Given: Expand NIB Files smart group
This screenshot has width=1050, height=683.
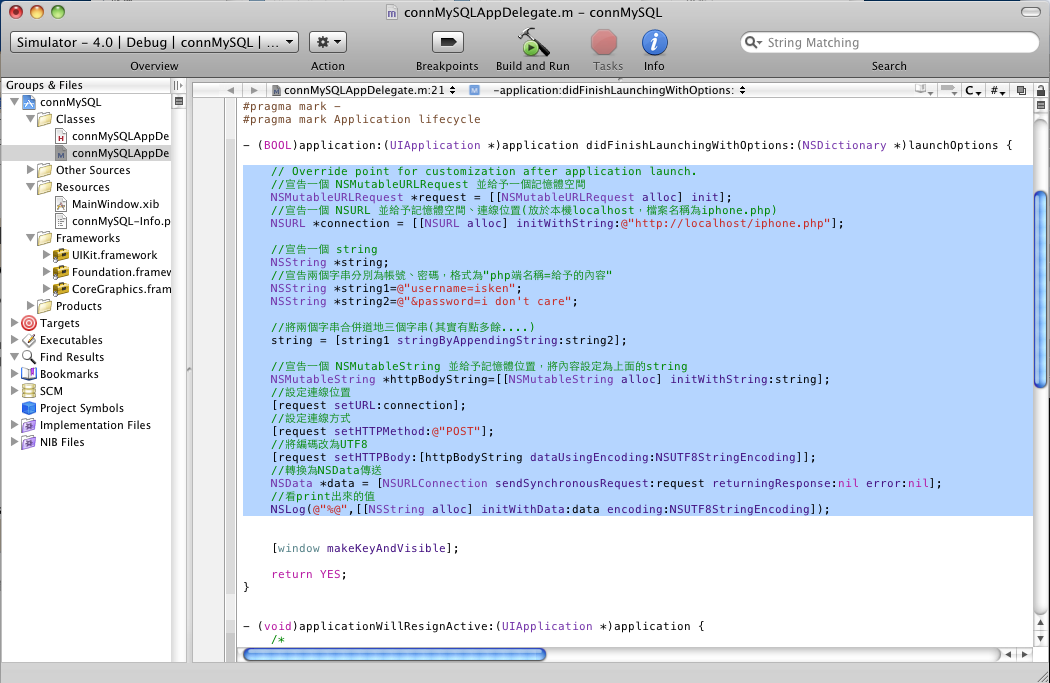Looking at the screenshot, I should [x=14, y=442].
